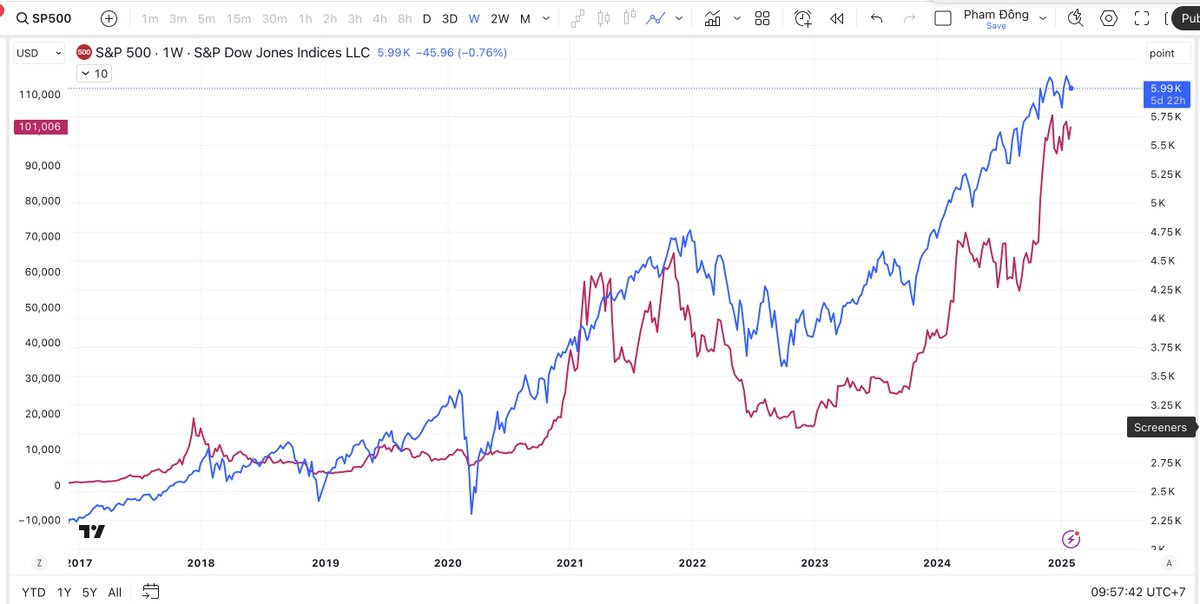Click the purple lightning bolt icon
Screen dimensions: 1200x604
pyautogui.click(x=1071, y=538)
